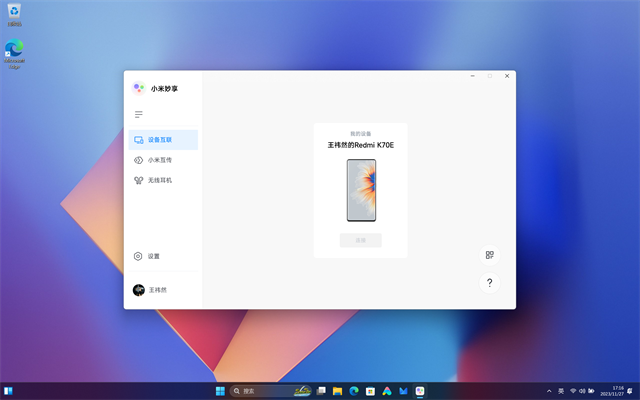Click the battery tray icon
Image resolution: width=640 pixels, height=400 pixels.
[x=591, y=391]
